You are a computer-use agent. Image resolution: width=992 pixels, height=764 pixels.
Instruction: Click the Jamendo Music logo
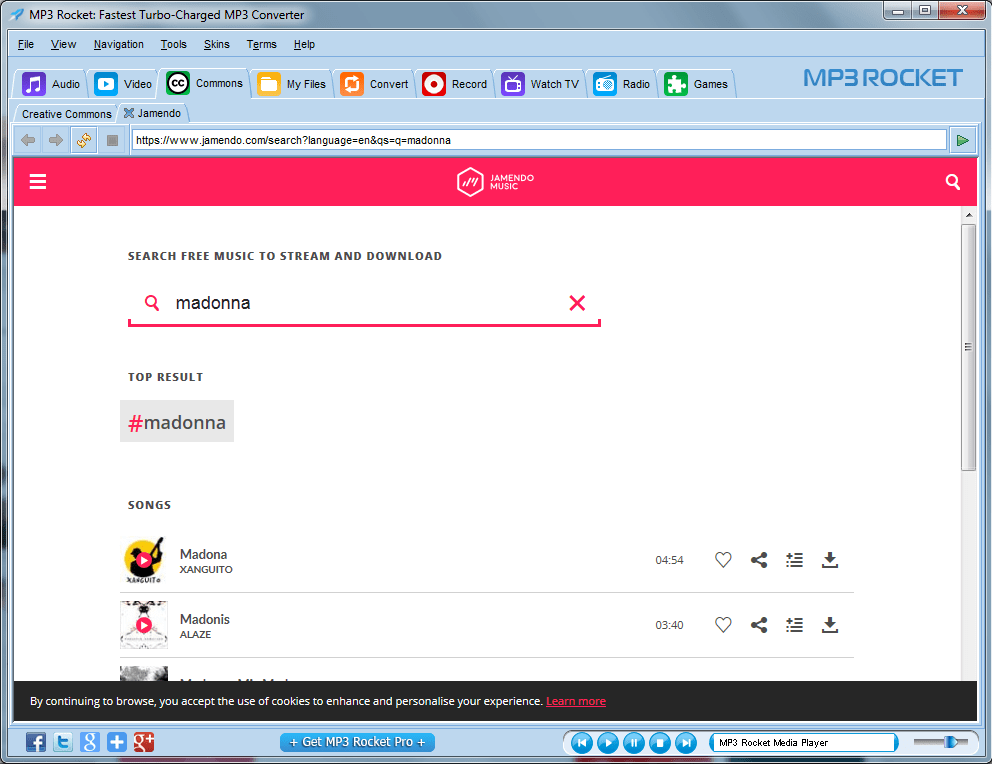tap(495, 182)
